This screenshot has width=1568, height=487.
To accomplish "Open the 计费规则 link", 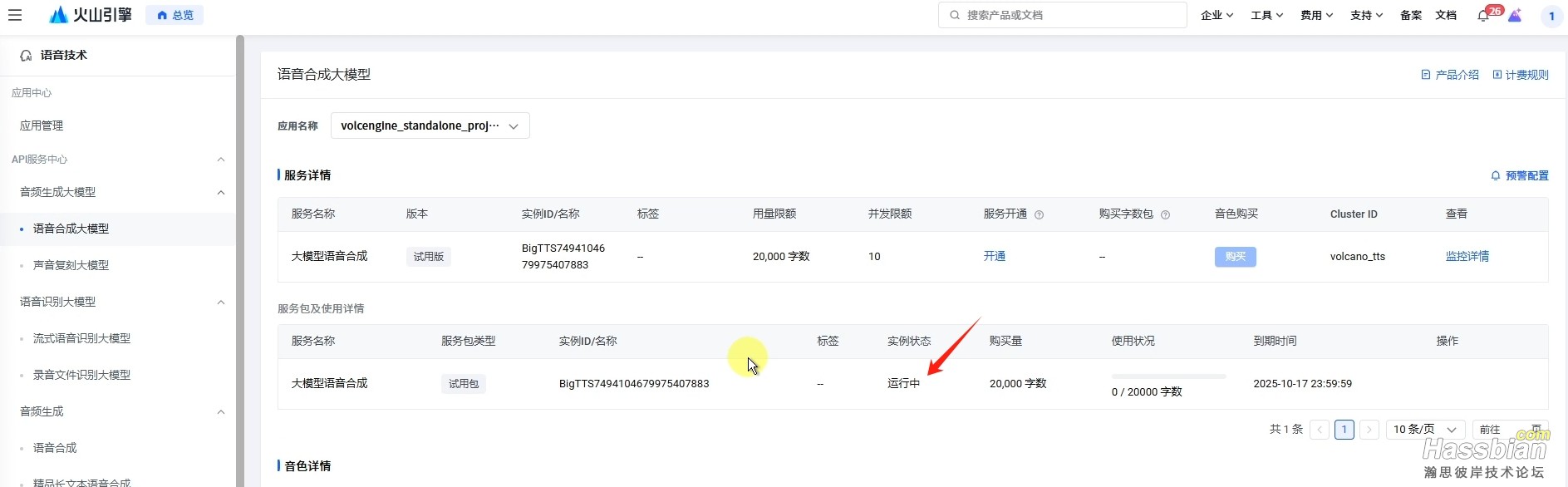I will click(1521, 75).
